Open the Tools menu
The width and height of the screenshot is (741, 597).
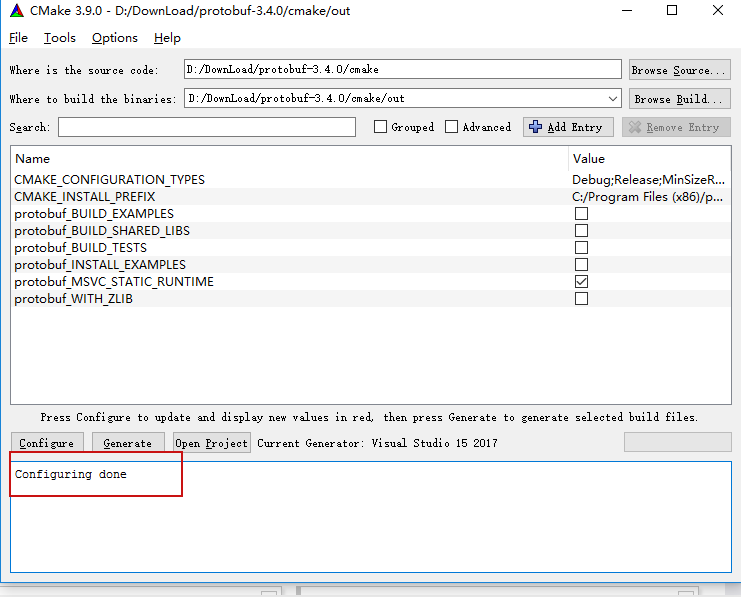[60, 38]
